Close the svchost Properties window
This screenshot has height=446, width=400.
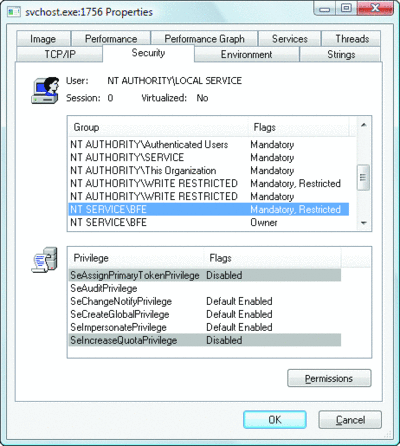coord(375,8)
